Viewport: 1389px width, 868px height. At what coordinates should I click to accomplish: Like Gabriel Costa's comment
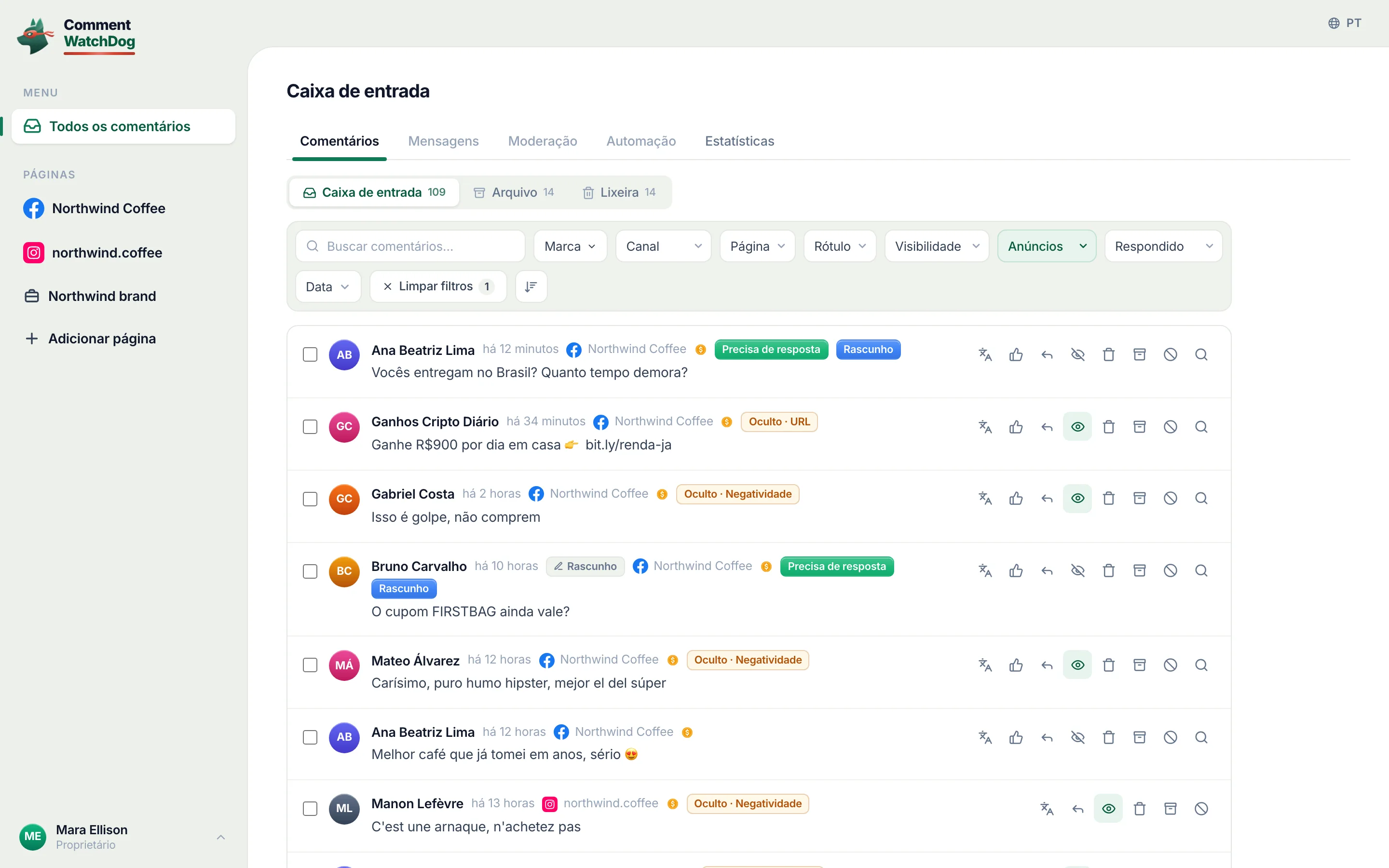coord(1016,498)
